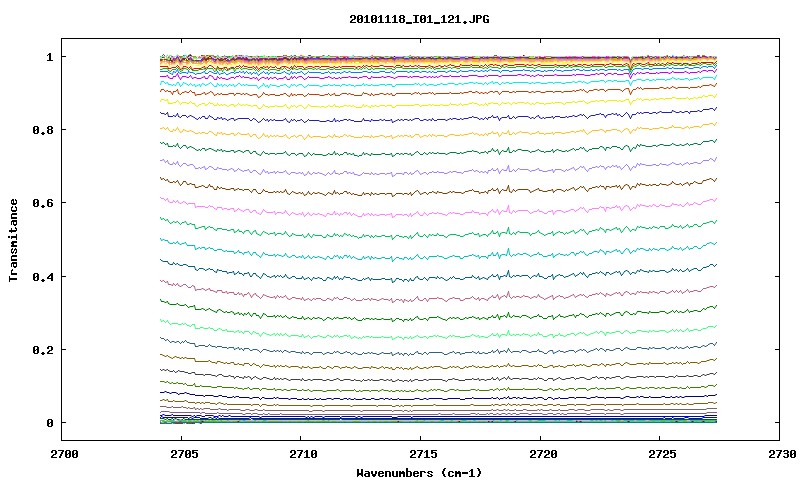
Task: Click the y-axis tick label 0
Action: tap(49, 423)
